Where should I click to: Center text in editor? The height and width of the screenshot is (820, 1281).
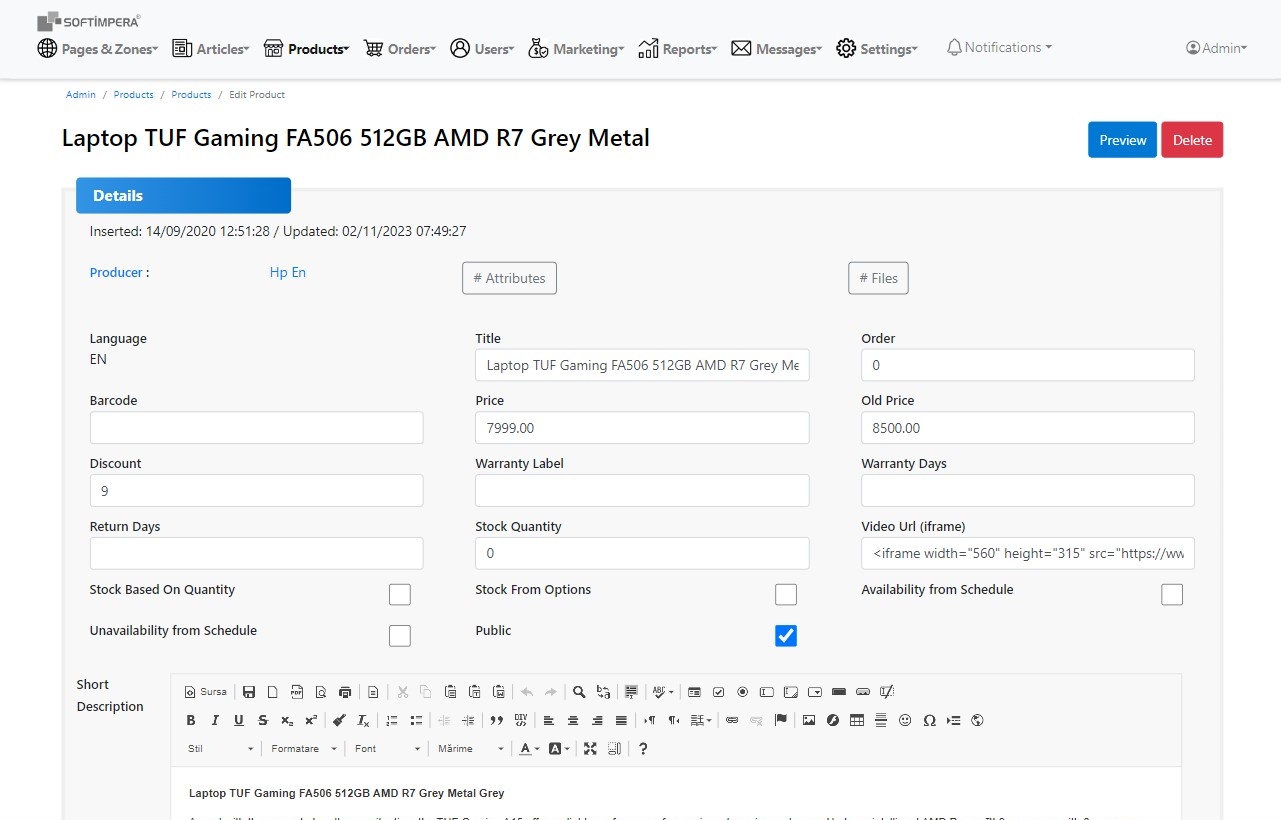pyautogui.click(x=573, y=720)
